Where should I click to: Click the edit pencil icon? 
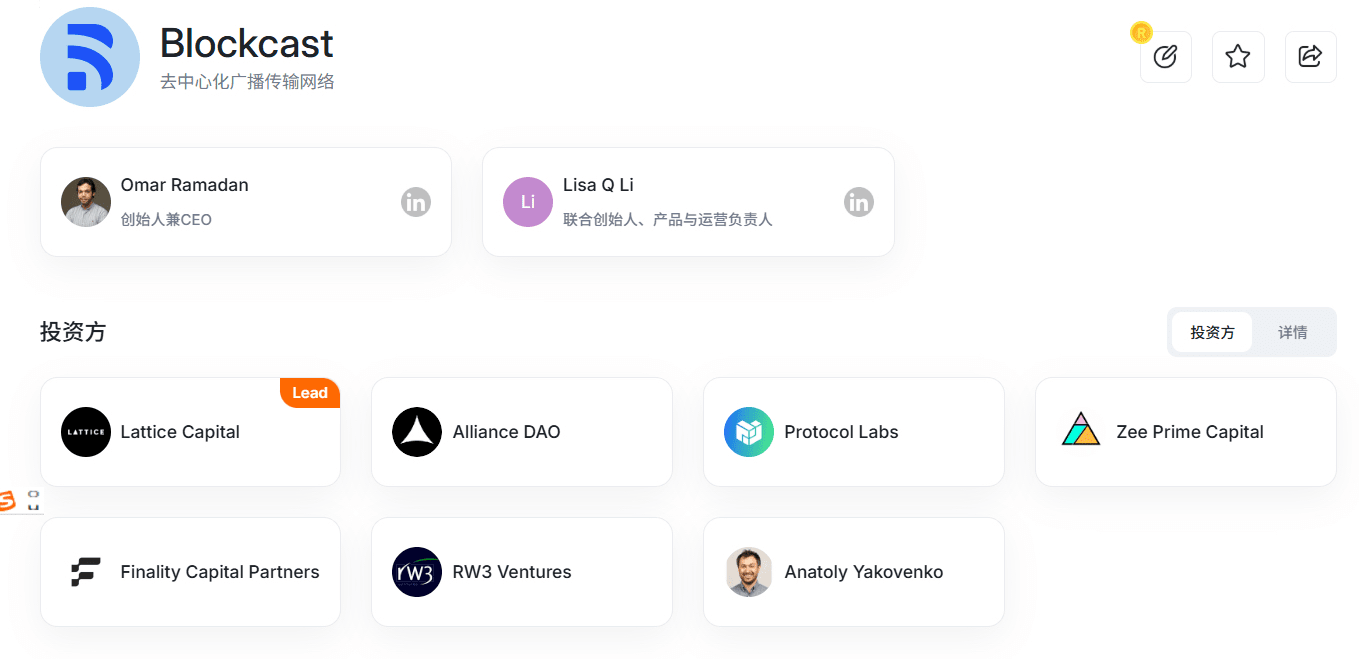click(1165, 57)
